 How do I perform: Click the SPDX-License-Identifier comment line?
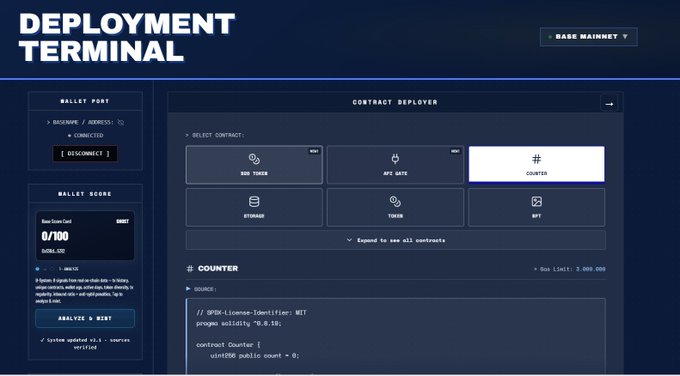[x=252, y=313]
